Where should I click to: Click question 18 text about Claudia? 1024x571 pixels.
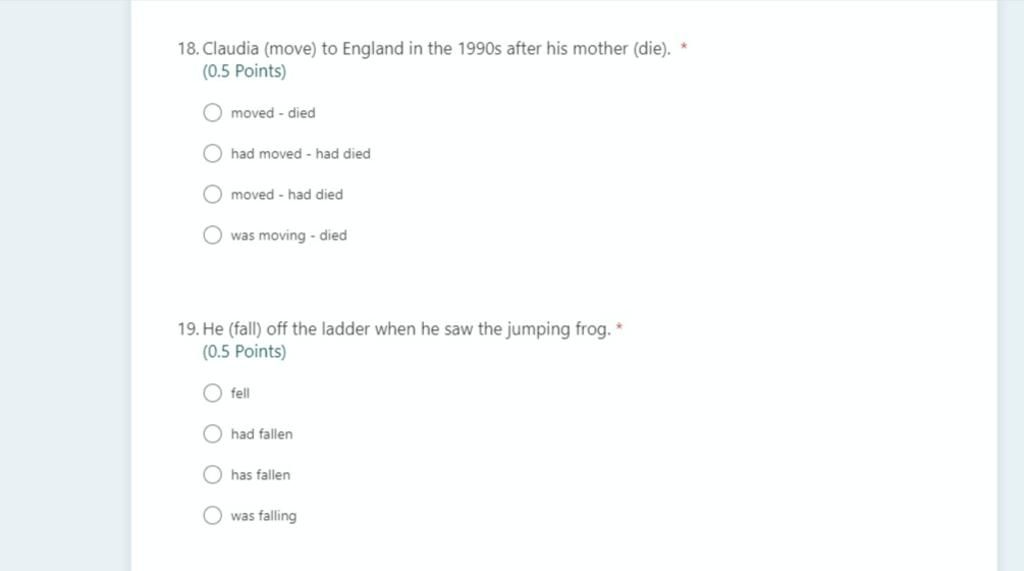pyautogui.click(x=424, y=49)
